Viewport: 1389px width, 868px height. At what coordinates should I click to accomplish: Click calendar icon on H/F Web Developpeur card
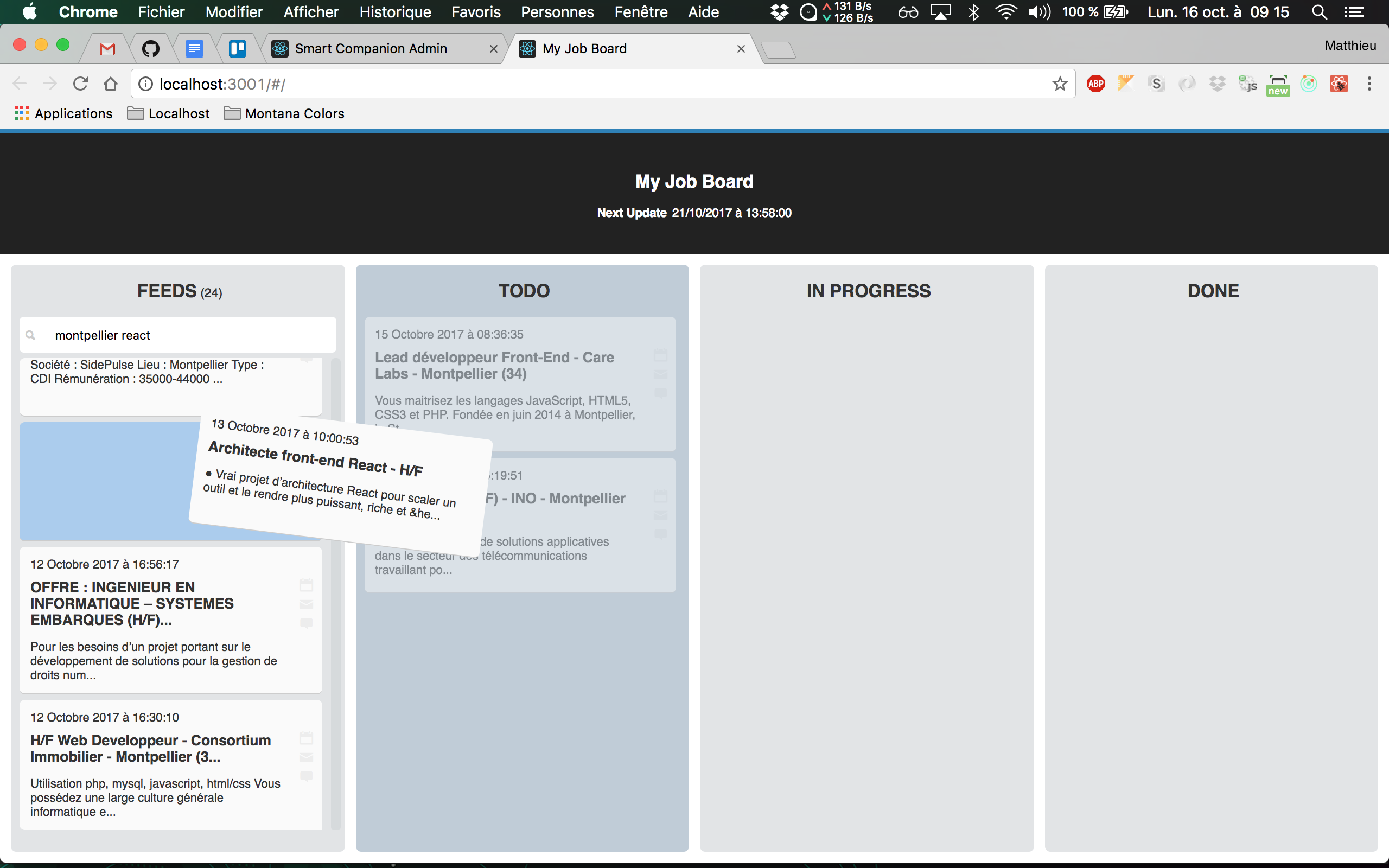[306, 738]
